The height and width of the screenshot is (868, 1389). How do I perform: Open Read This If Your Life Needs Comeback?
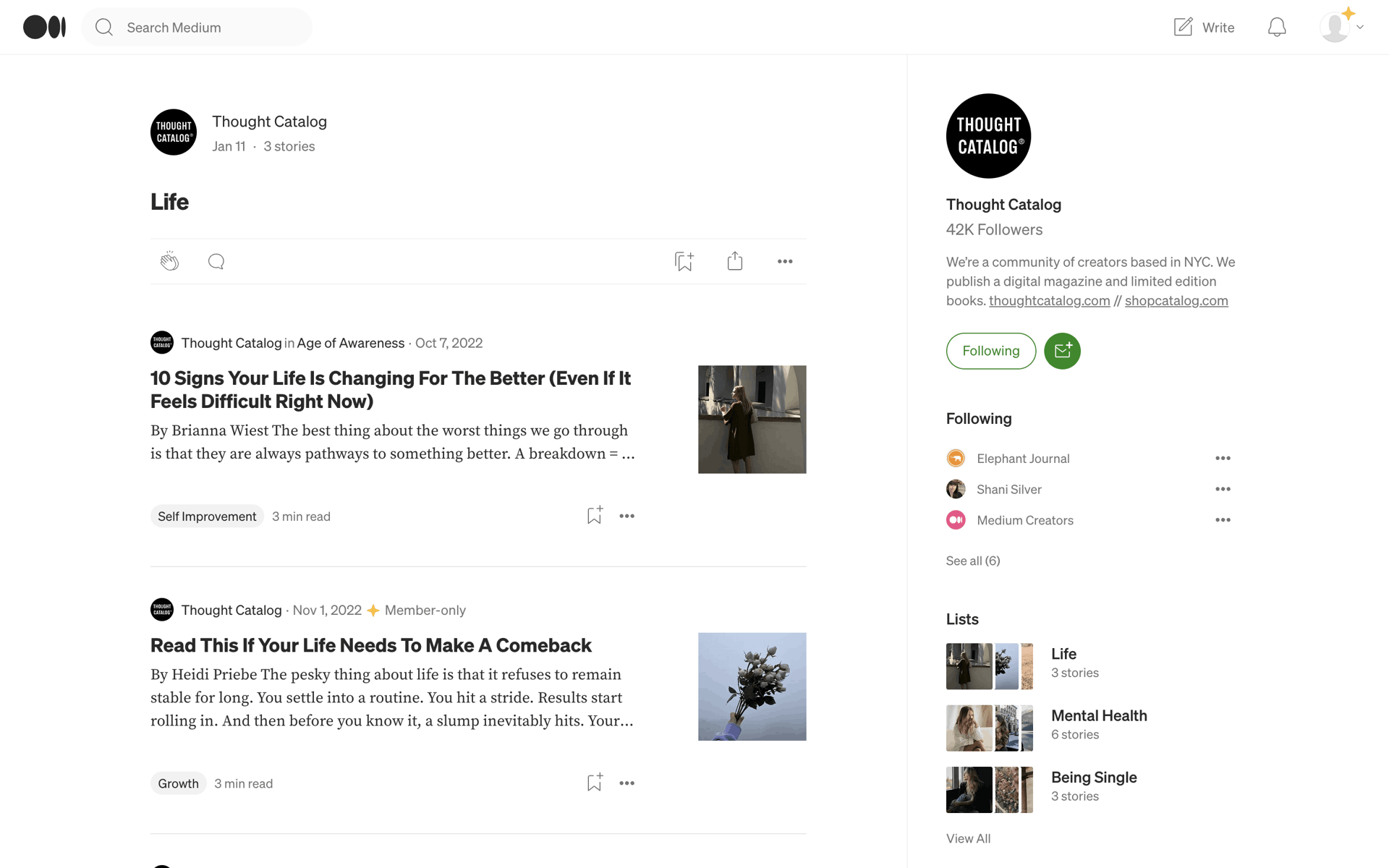click(371, 645)
